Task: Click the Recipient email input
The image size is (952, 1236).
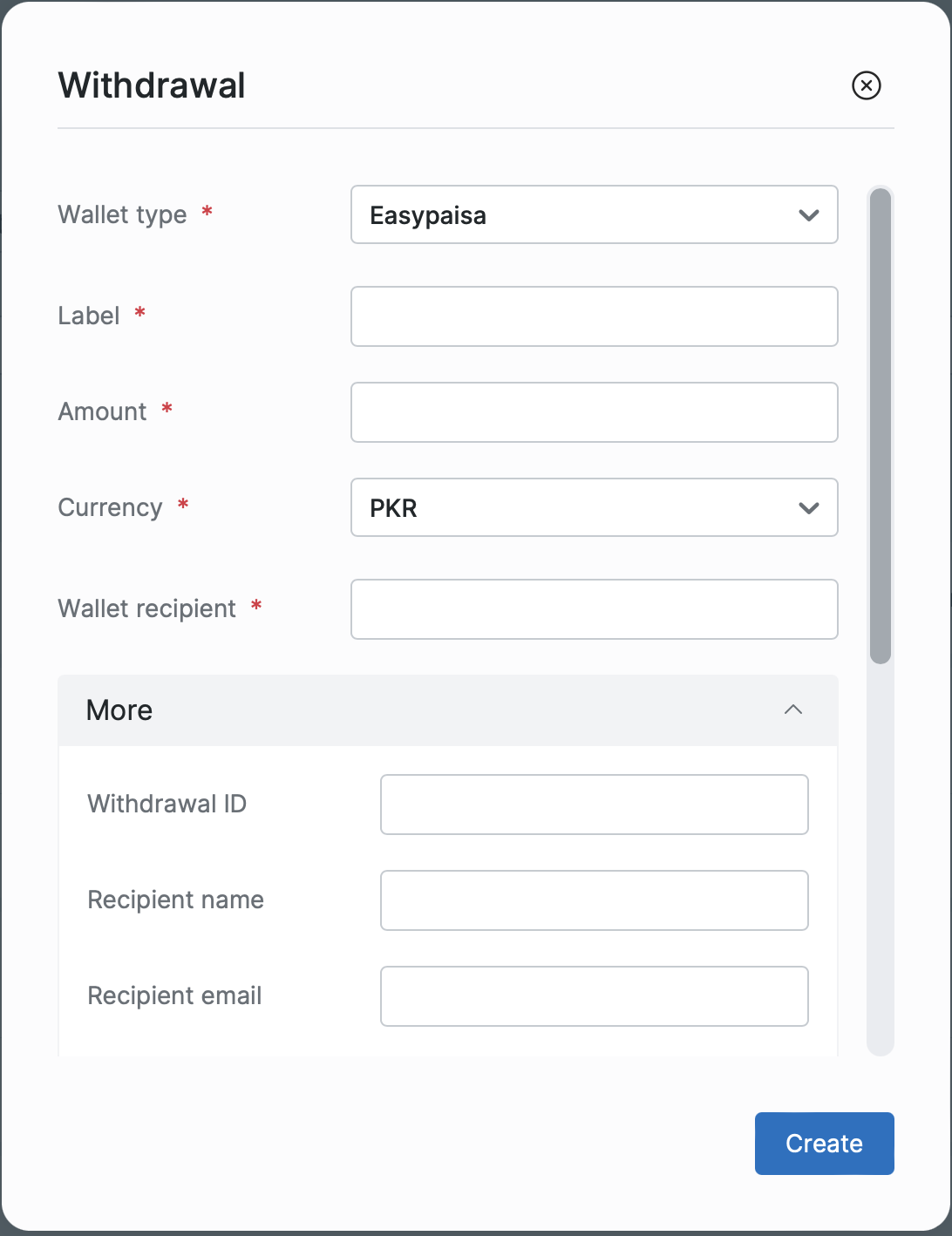Action: (x=594, y=996)
